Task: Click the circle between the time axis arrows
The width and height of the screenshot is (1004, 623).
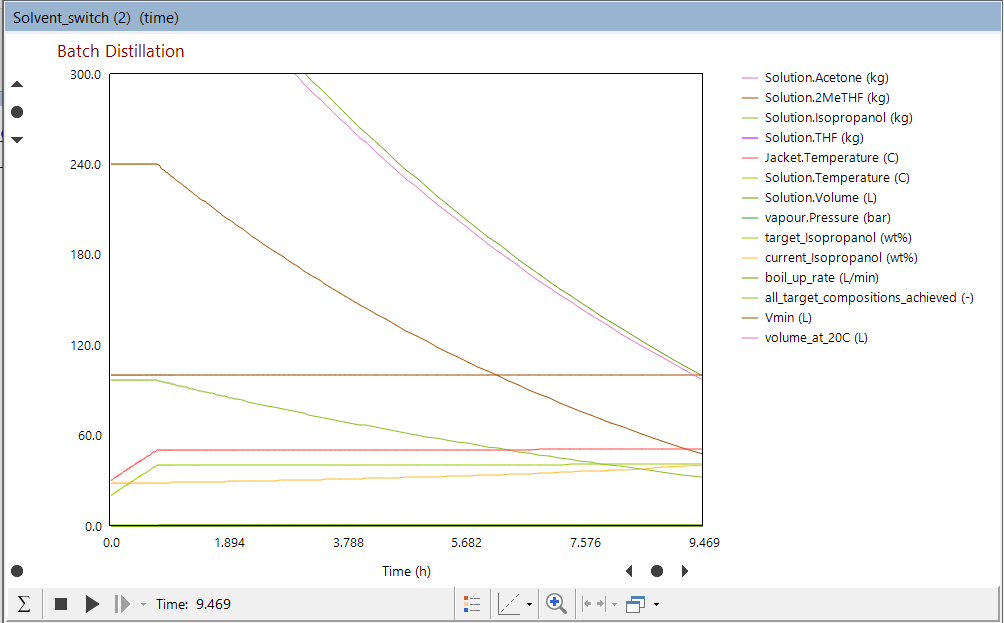Action: (x=657, y=571)
